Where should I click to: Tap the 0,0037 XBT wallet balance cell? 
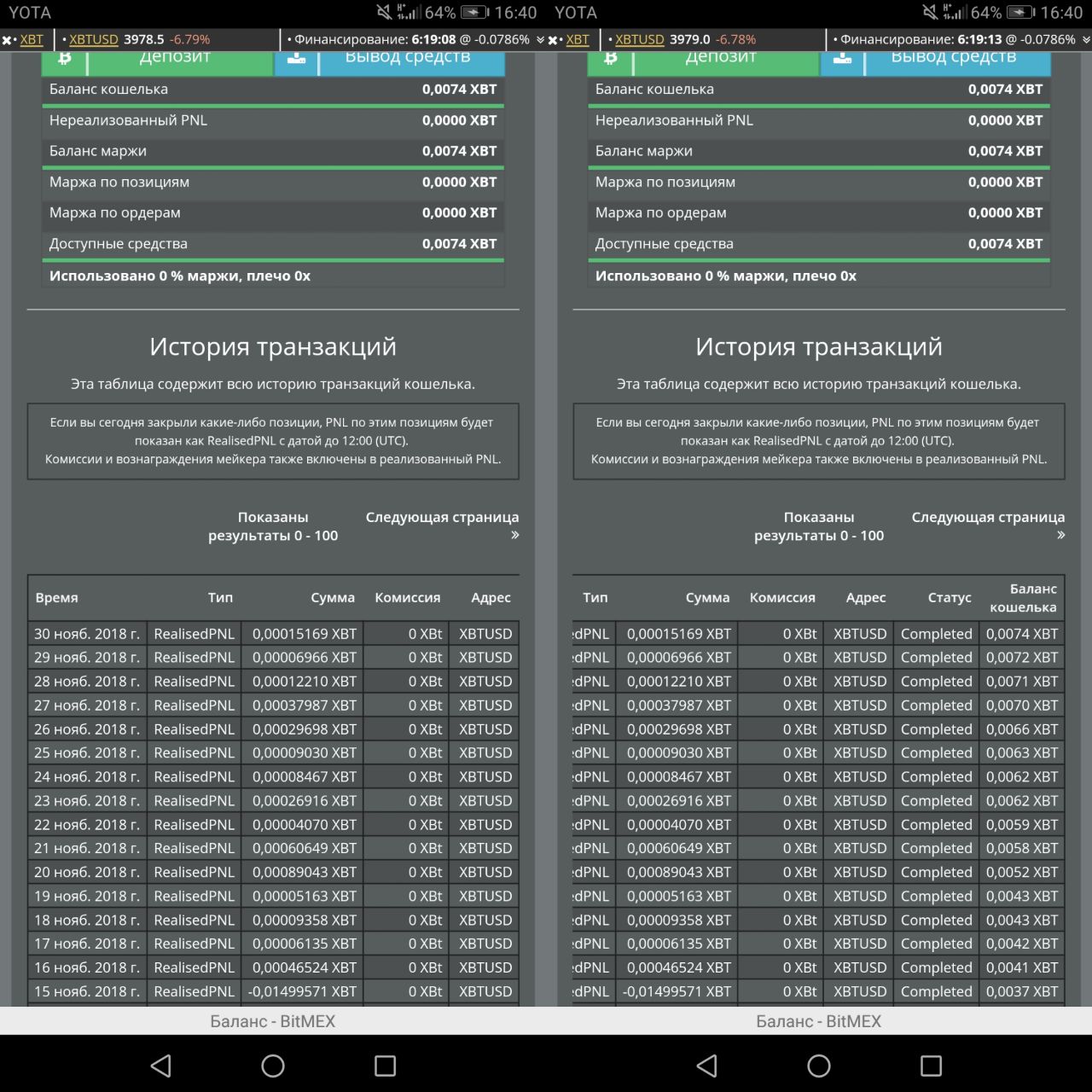pos(1022,991)
